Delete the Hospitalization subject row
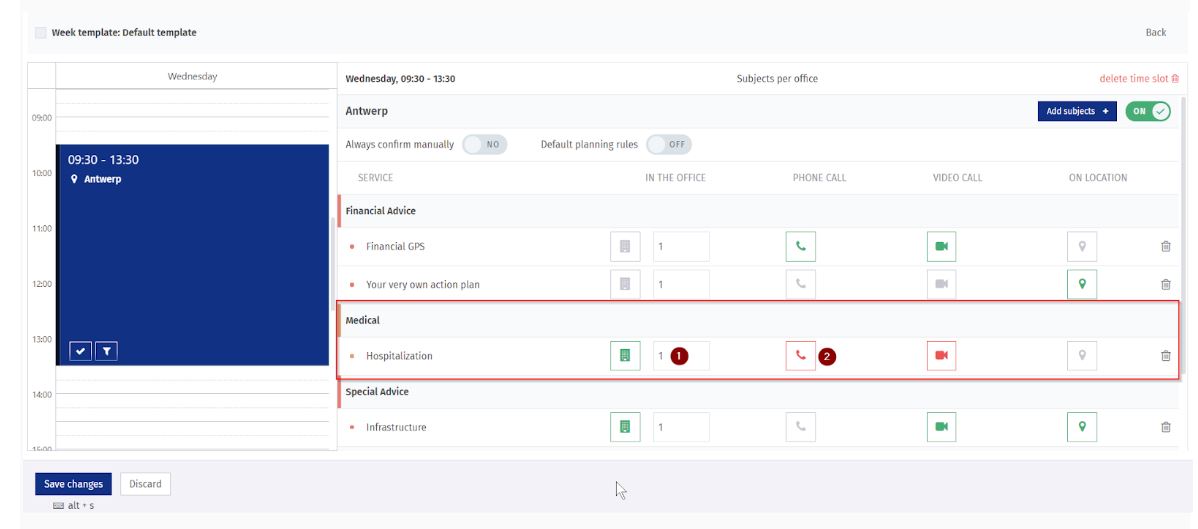This screenshot has width=1198, height=529. point(1166,355)
